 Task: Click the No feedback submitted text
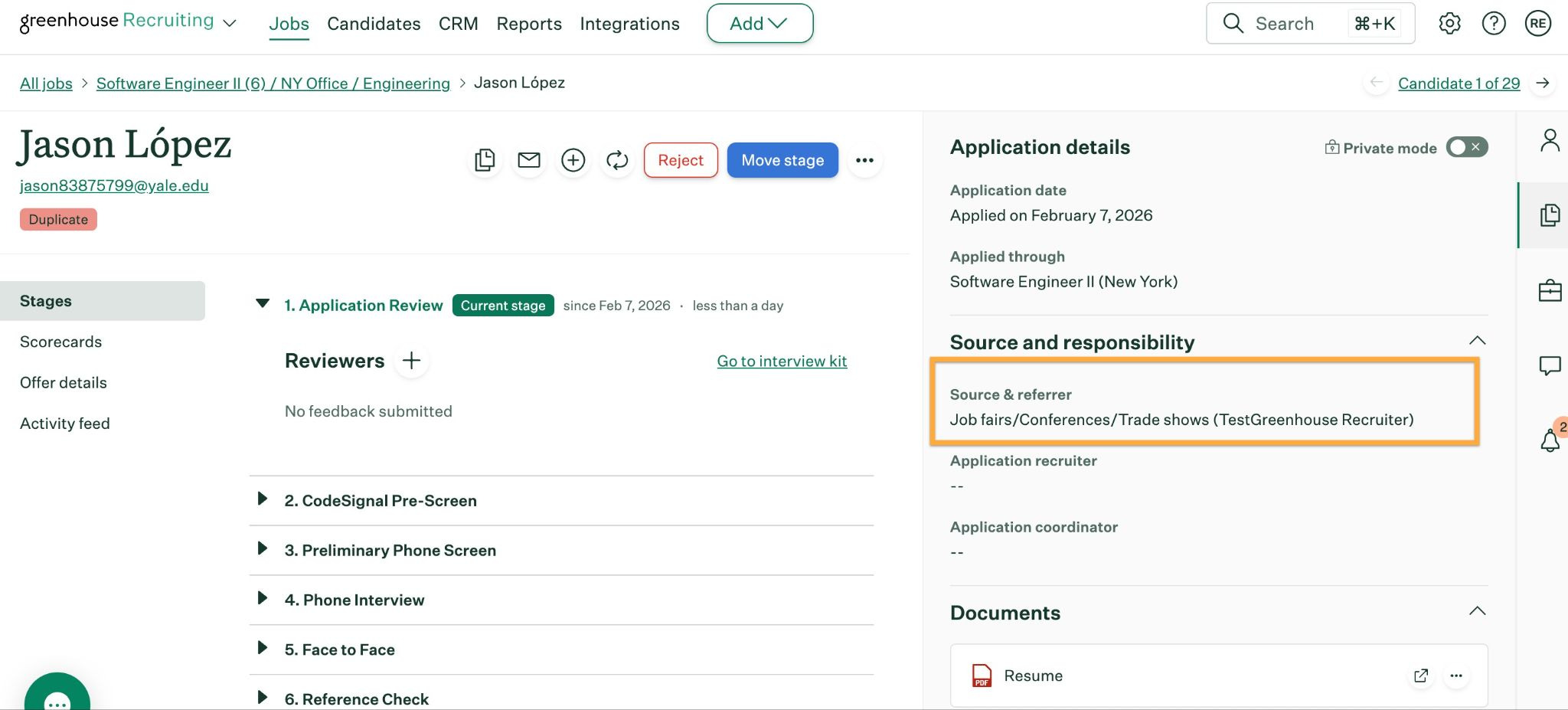368,411
